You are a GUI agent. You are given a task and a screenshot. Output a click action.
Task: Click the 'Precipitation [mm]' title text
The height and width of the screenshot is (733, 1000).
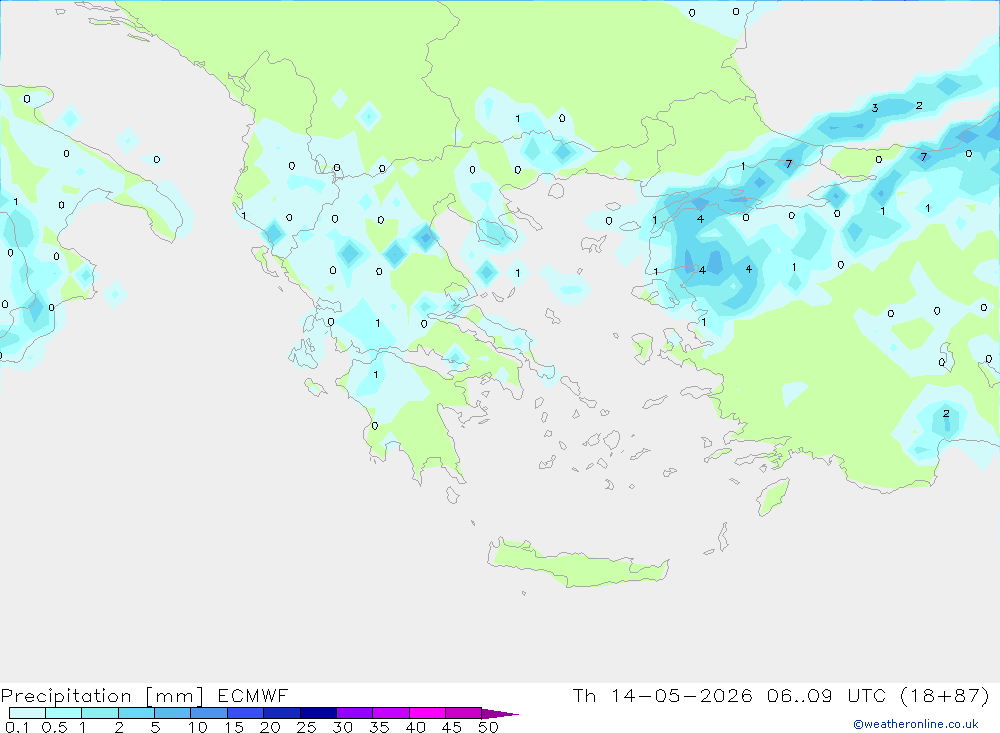102,696
